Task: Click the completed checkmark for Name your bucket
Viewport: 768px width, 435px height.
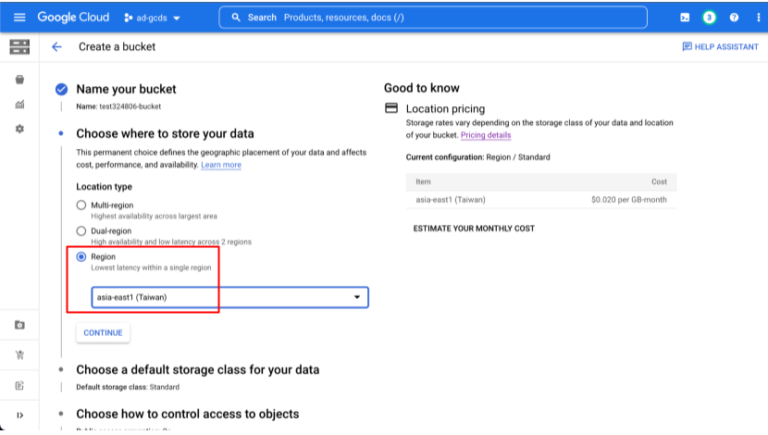Action: (x=61, y=89)
